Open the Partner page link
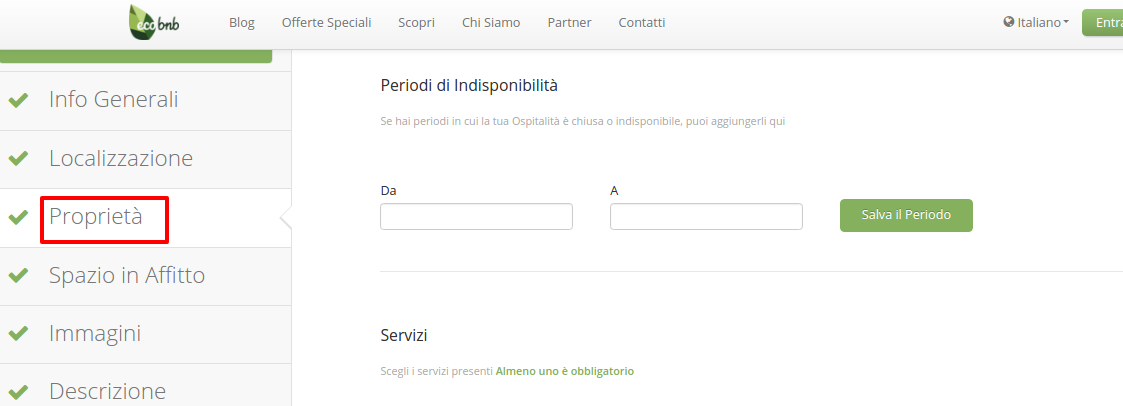The height and width of the screenshot is (406, 1123). point(569,22)
